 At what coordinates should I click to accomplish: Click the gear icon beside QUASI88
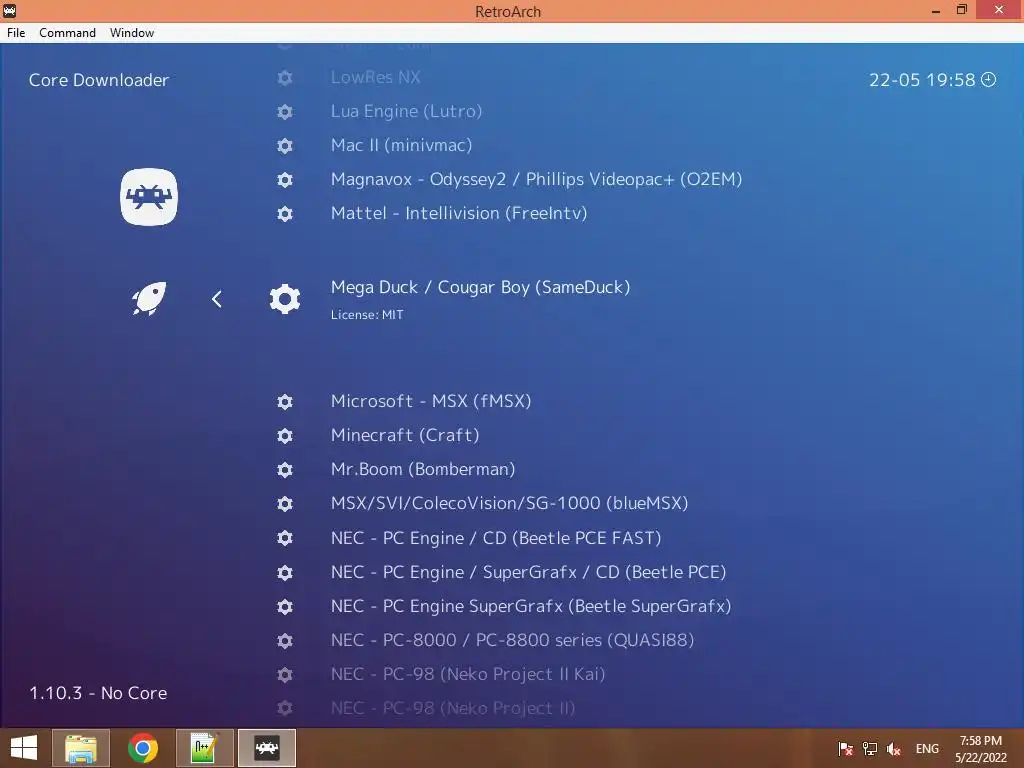tap(285, 641)
